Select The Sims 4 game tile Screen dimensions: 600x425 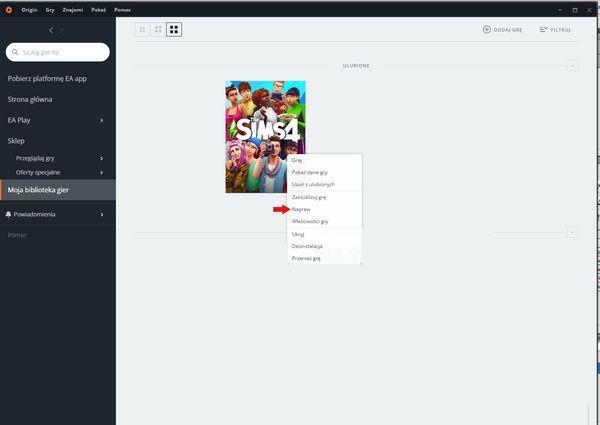265,137
